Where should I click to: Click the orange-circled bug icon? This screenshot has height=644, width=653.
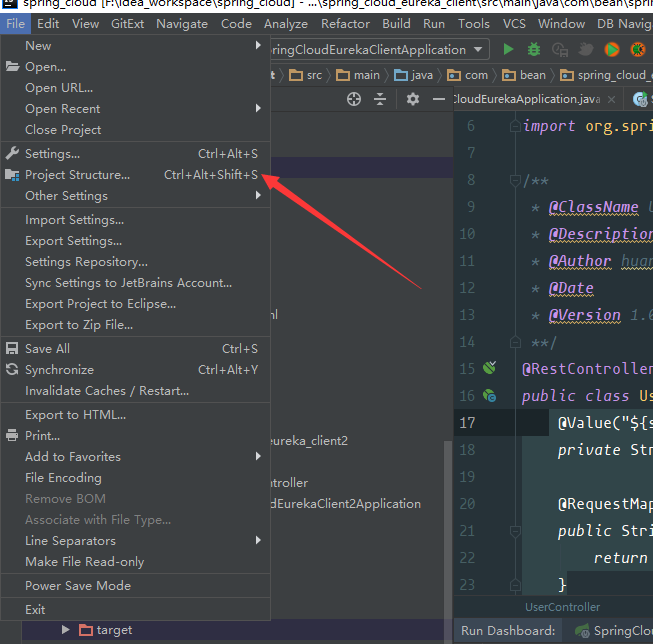point(638,50)
